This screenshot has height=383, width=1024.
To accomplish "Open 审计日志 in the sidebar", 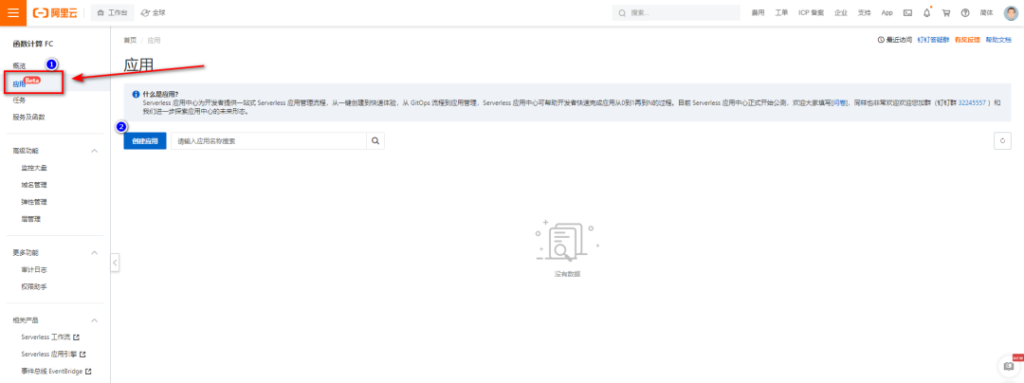I will 34,269.
